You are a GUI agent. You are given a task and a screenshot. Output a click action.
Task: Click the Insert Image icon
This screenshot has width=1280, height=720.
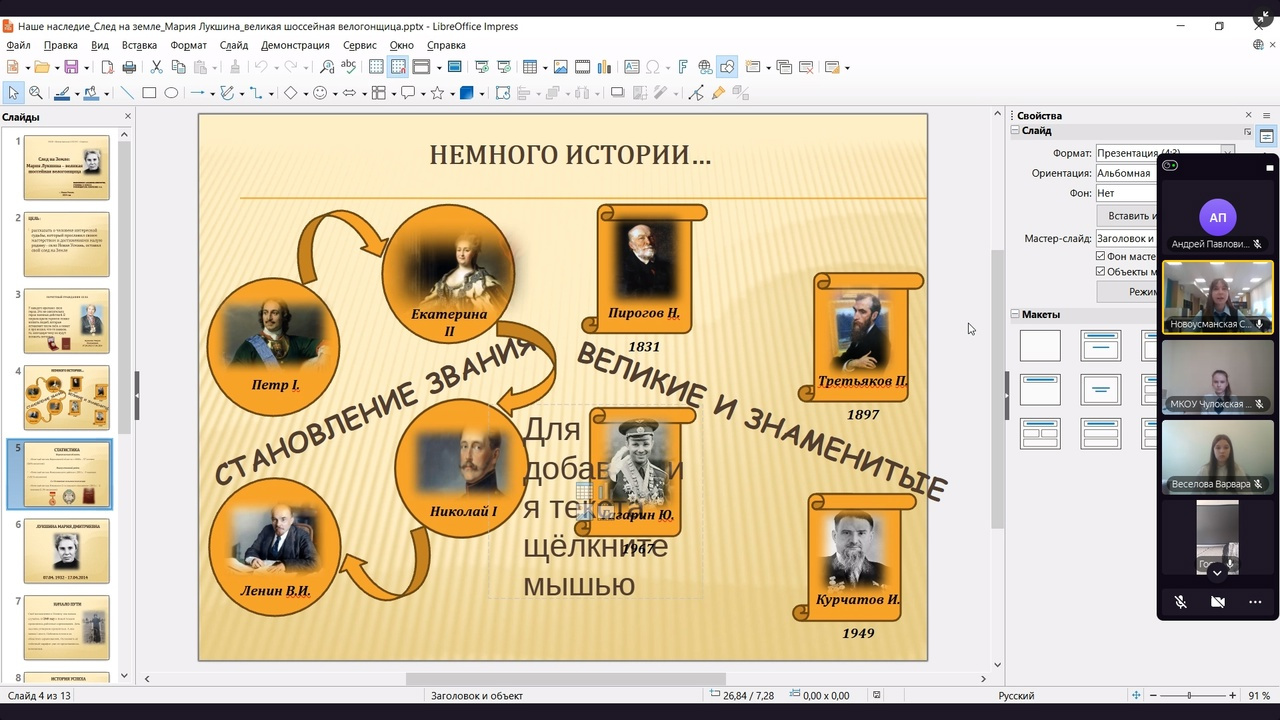(x=561, y=67)
